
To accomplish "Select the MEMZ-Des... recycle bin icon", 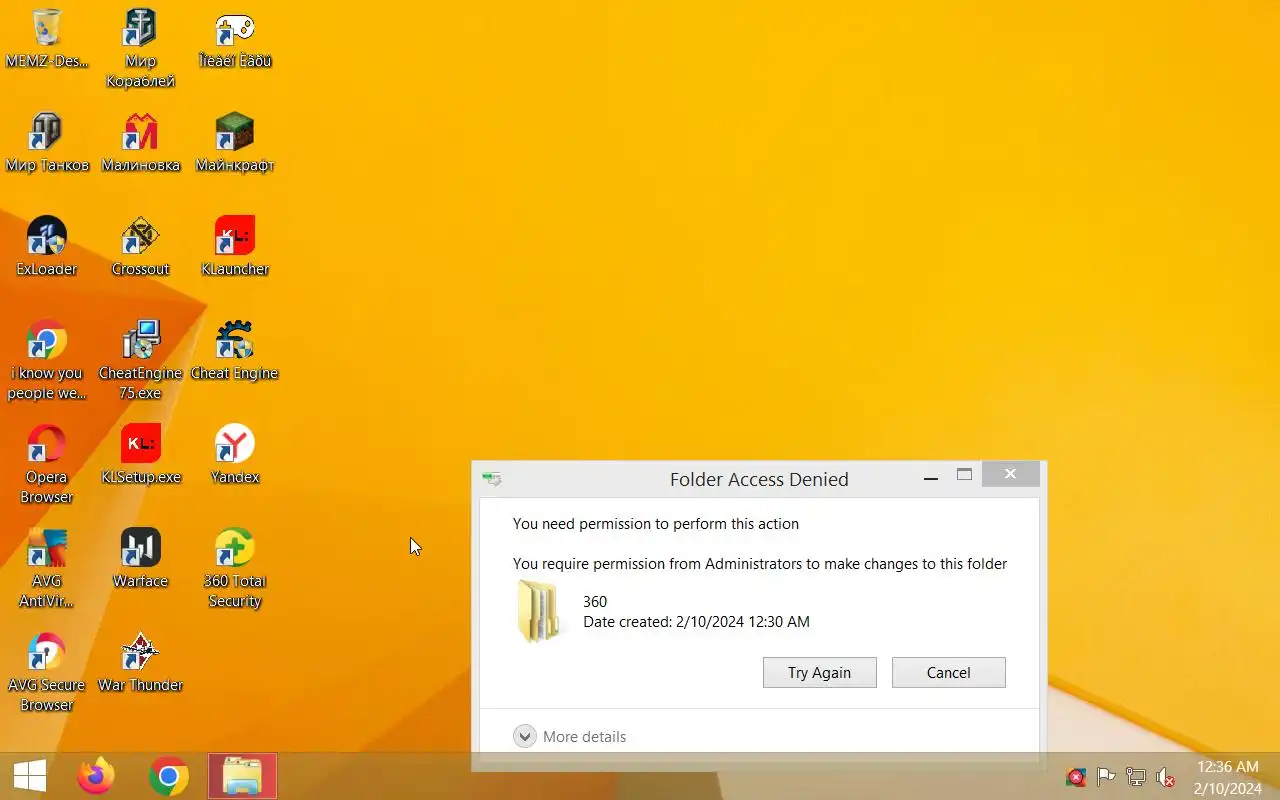I will 46,39.
